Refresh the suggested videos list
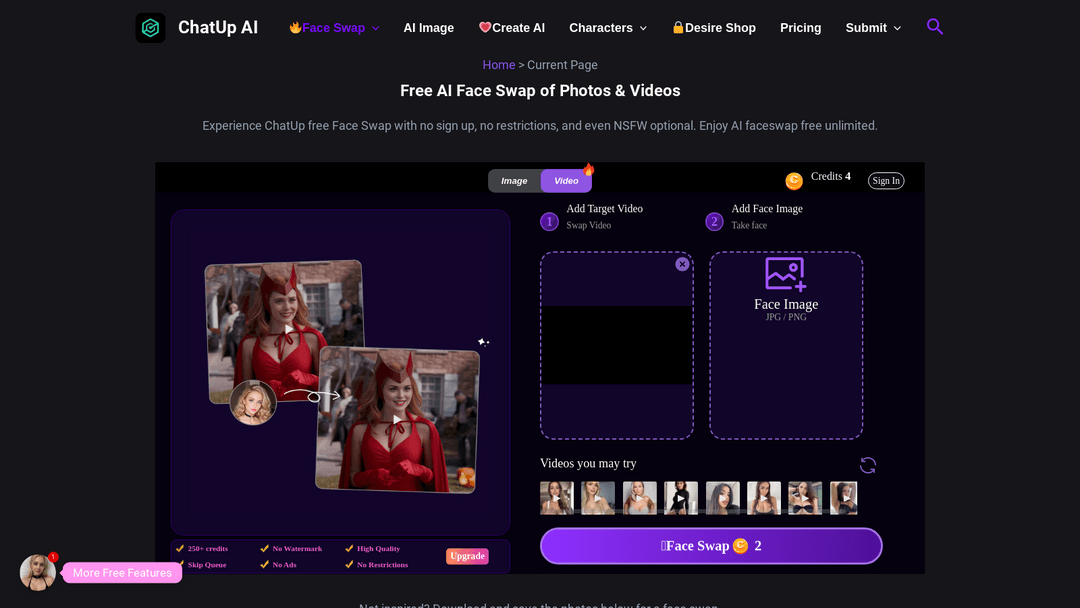 coord(868,465)
